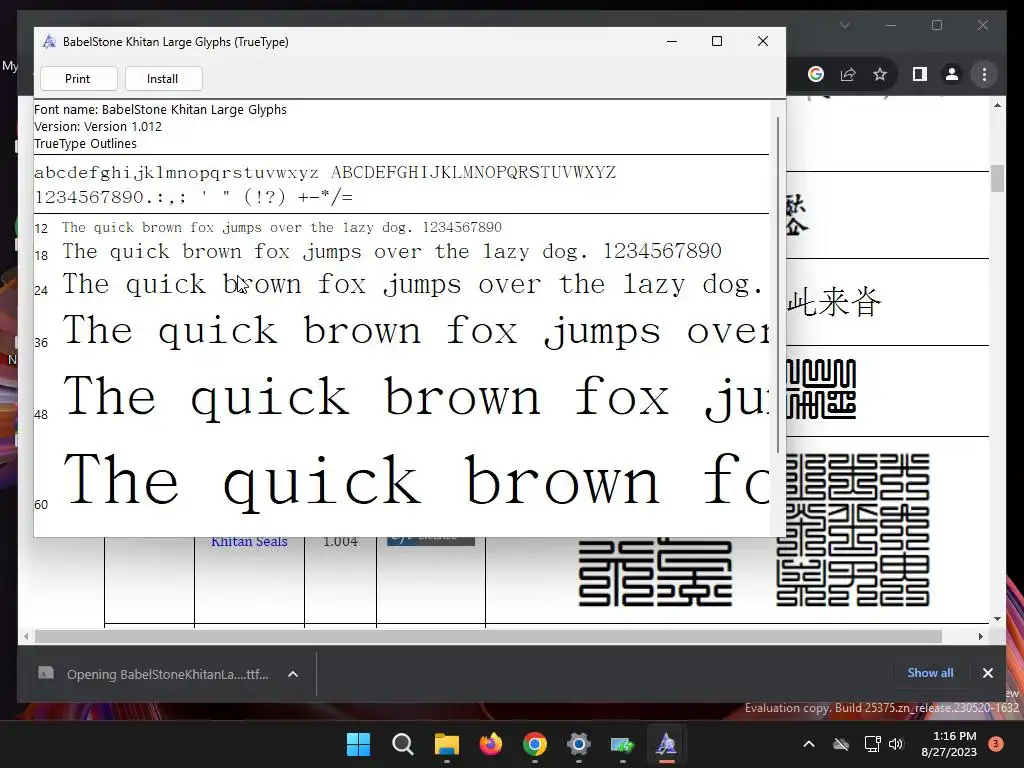Open the BabelStoneKhitanLa...ttf download item

point(154,674)
